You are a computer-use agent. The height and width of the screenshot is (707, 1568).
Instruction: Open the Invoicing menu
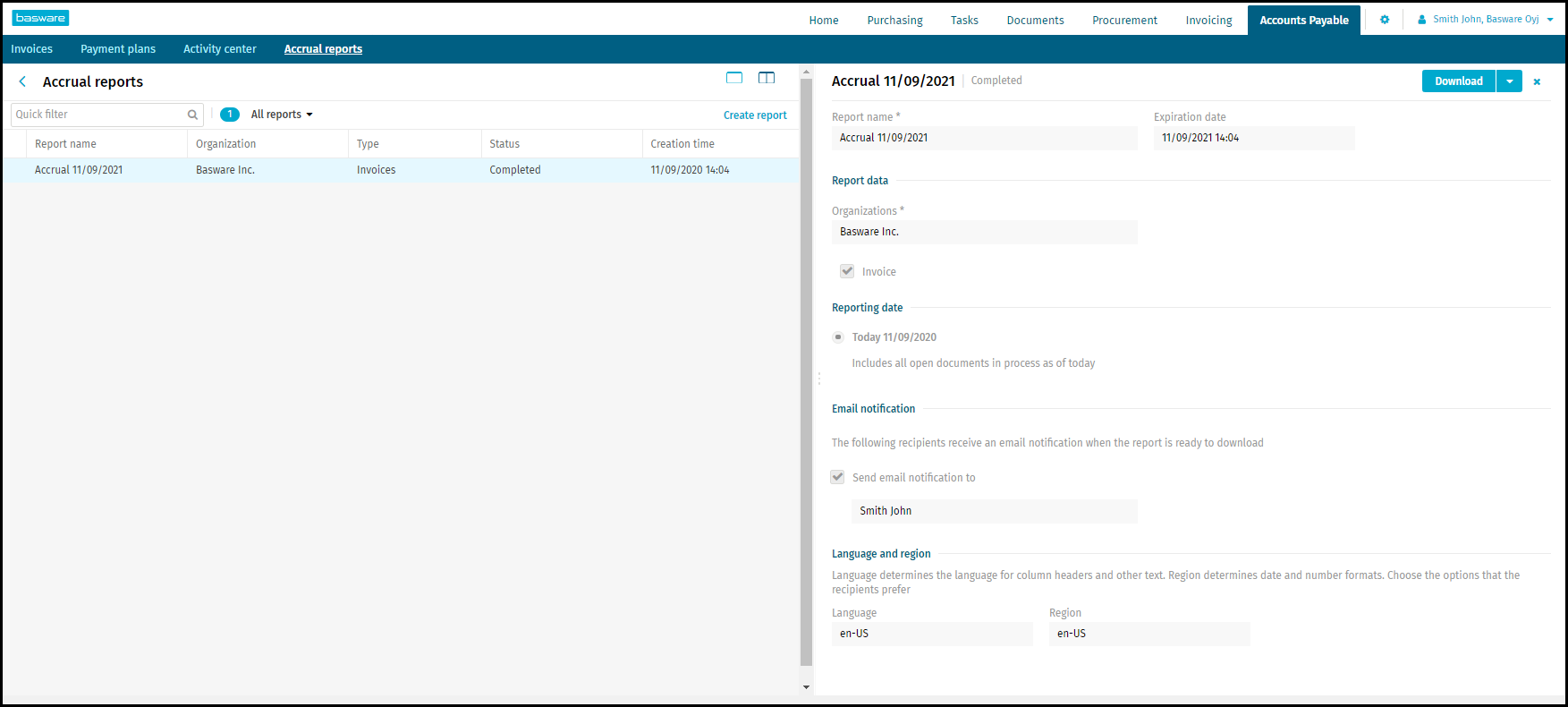pos(1208,20)
